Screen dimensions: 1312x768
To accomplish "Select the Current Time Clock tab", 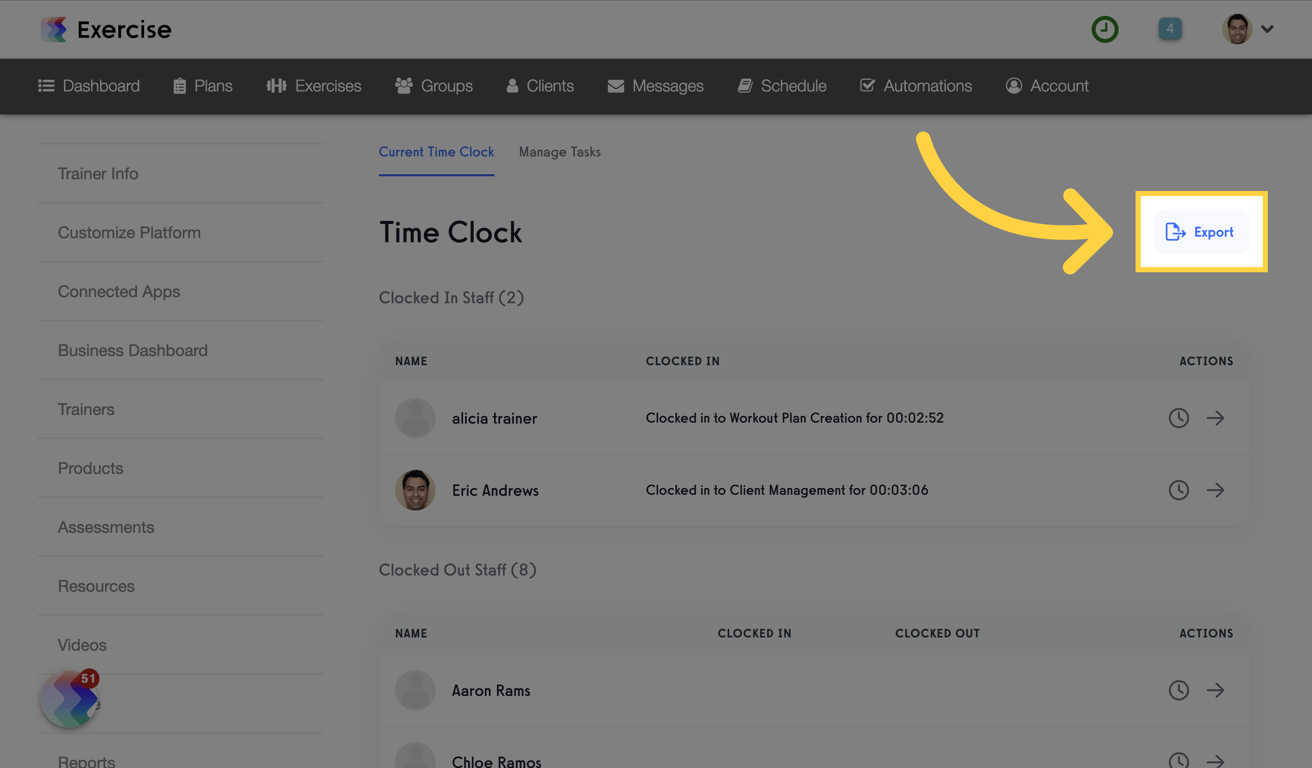I will tap(436, 152).
